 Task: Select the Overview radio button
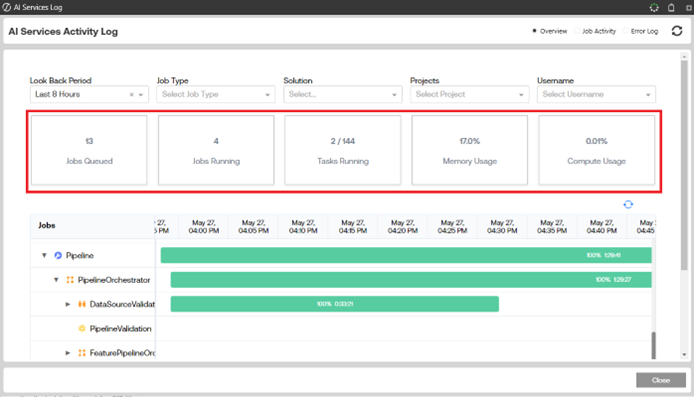[534, 31]
